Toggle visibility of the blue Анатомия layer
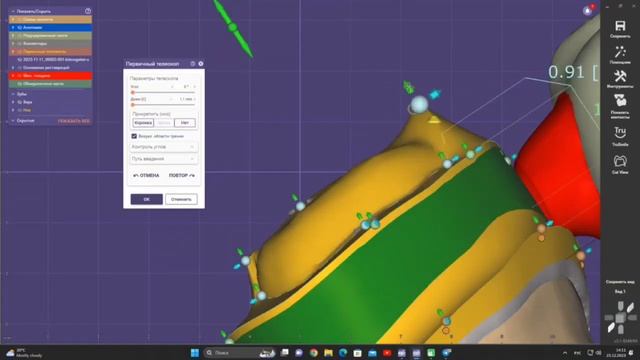640x360 pixels. click(x=19, y=27)
